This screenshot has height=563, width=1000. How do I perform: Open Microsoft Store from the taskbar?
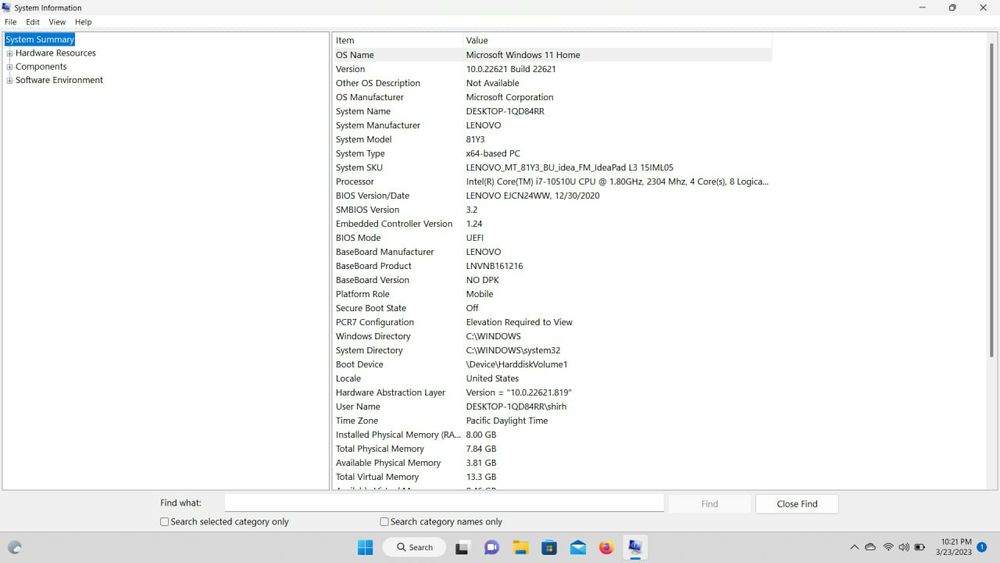click(x=549, y=547)
